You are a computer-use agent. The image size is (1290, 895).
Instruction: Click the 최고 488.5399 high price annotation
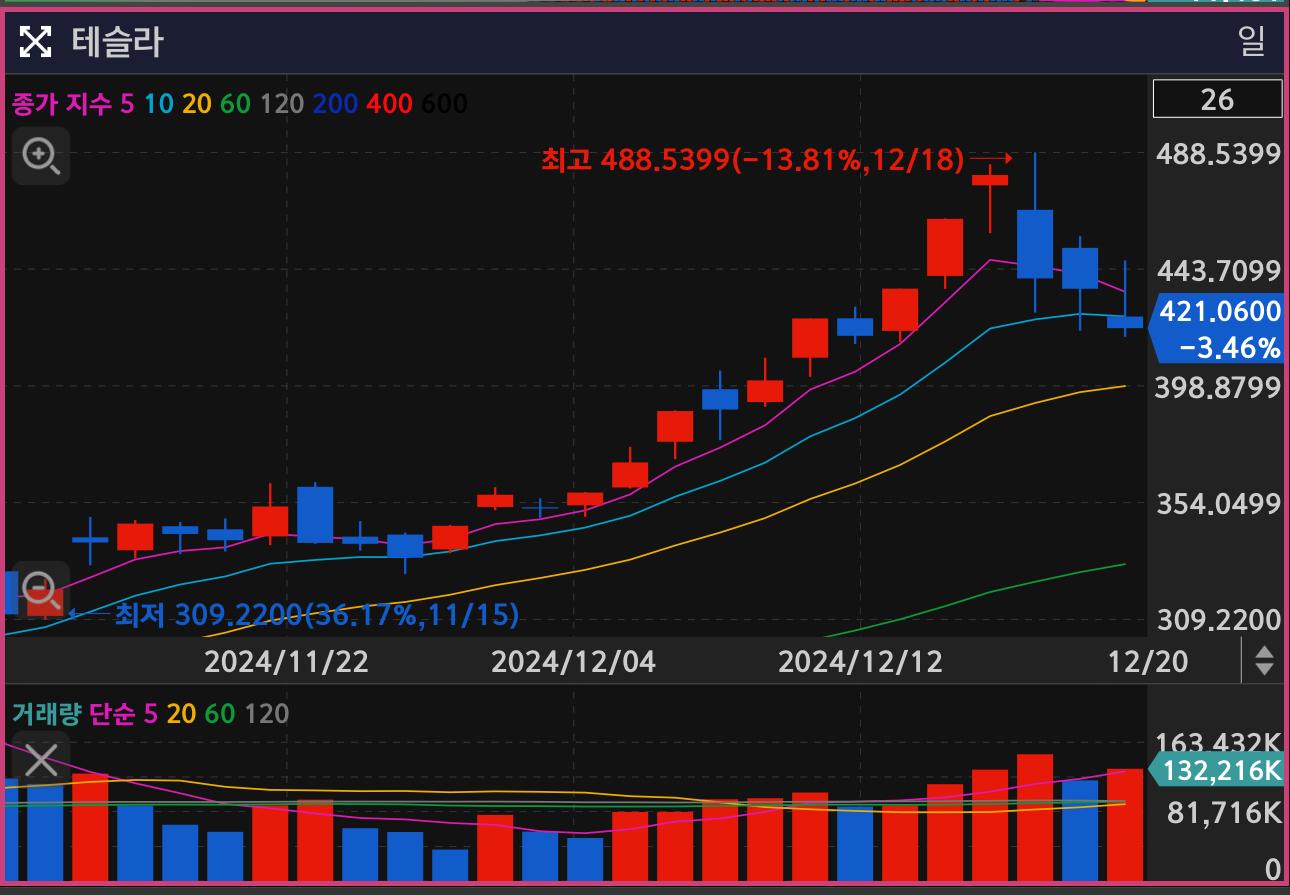[x=753, y=159]
